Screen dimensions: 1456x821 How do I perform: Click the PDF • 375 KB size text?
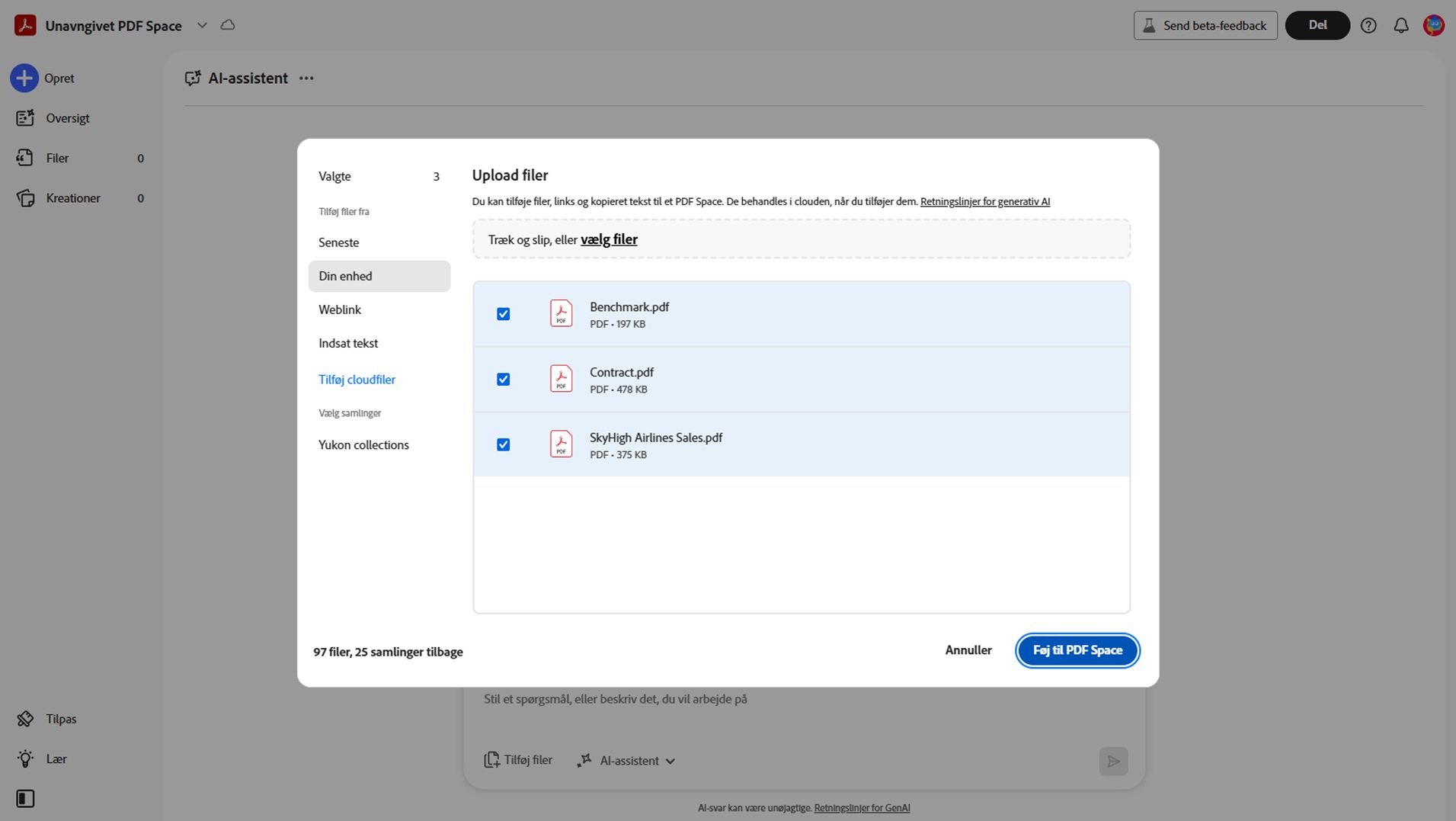[619, 454]
